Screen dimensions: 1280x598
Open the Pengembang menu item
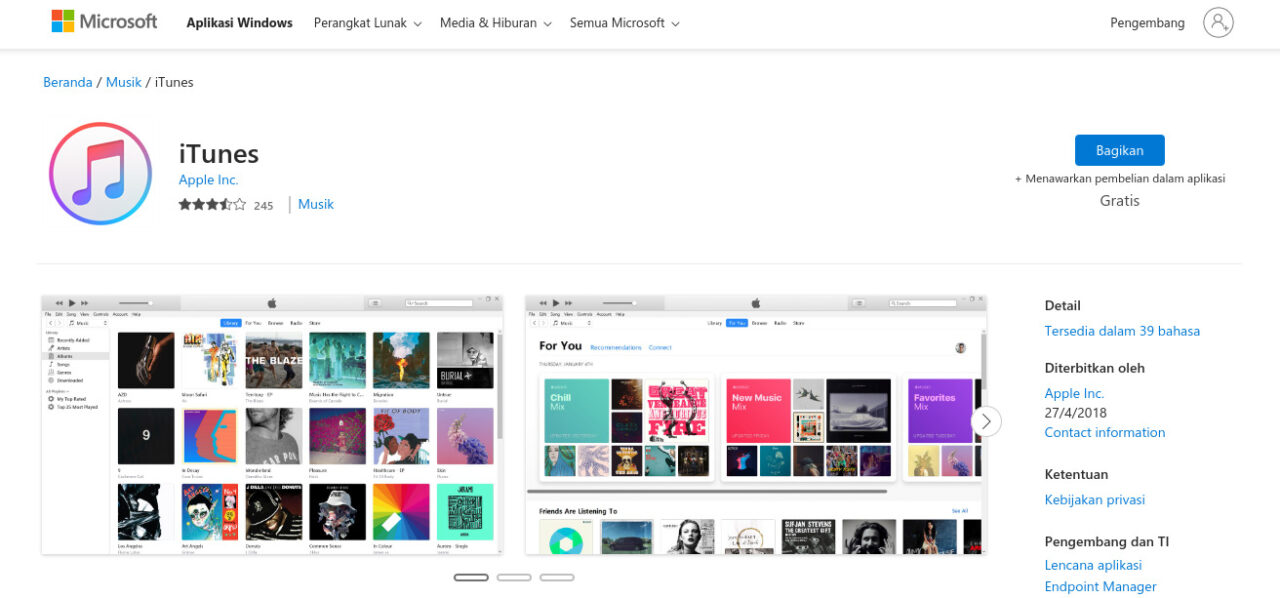pyautogui.click(x=1147, y=23)
